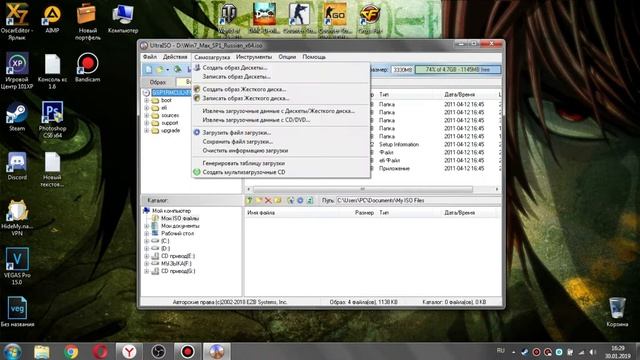Click the go up folder icon in catalog toolbar
This screenshot has width=640, height=360.
coord(249,200)
